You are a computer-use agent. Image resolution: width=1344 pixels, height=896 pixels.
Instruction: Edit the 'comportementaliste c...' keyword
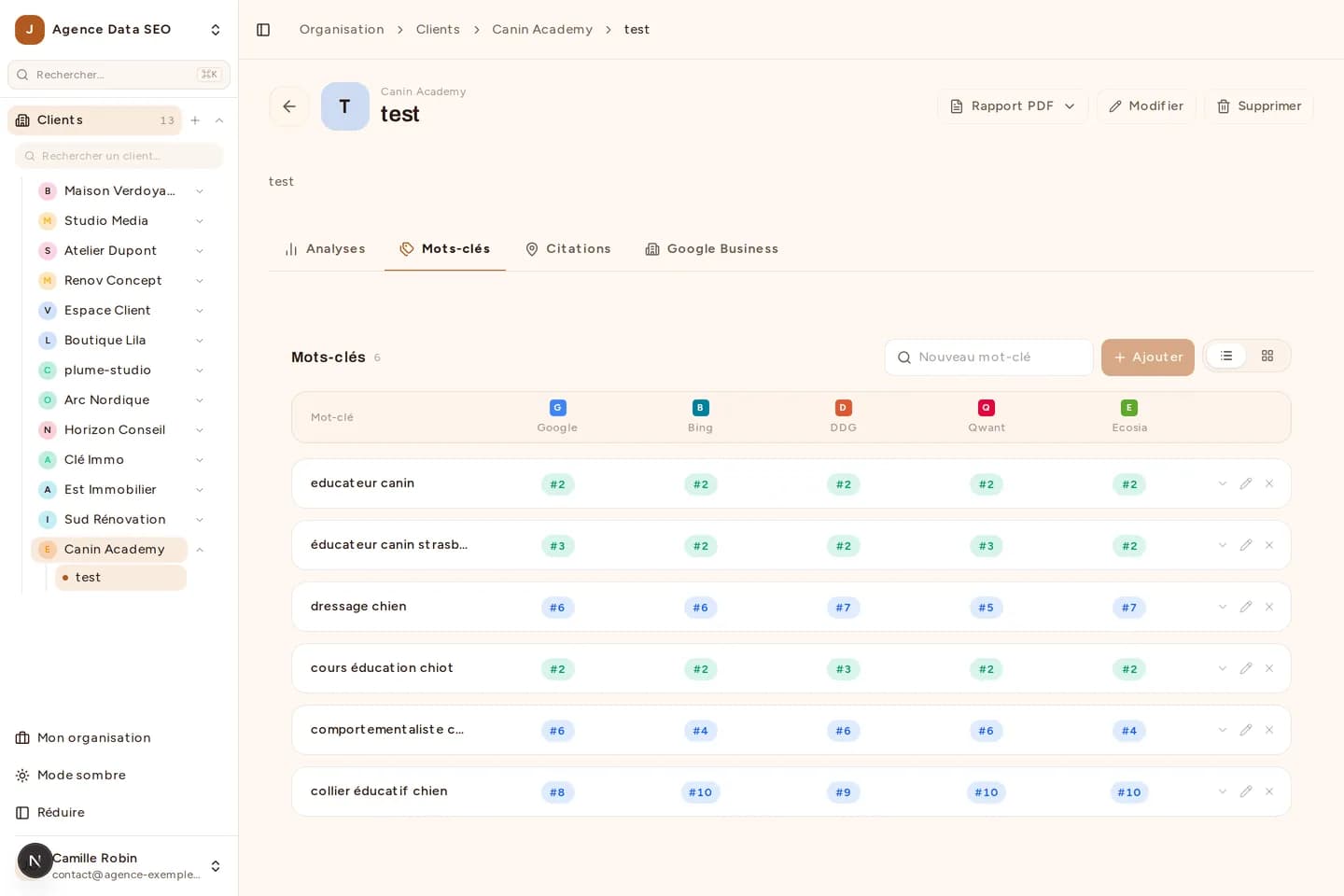tap(1245, 730)
